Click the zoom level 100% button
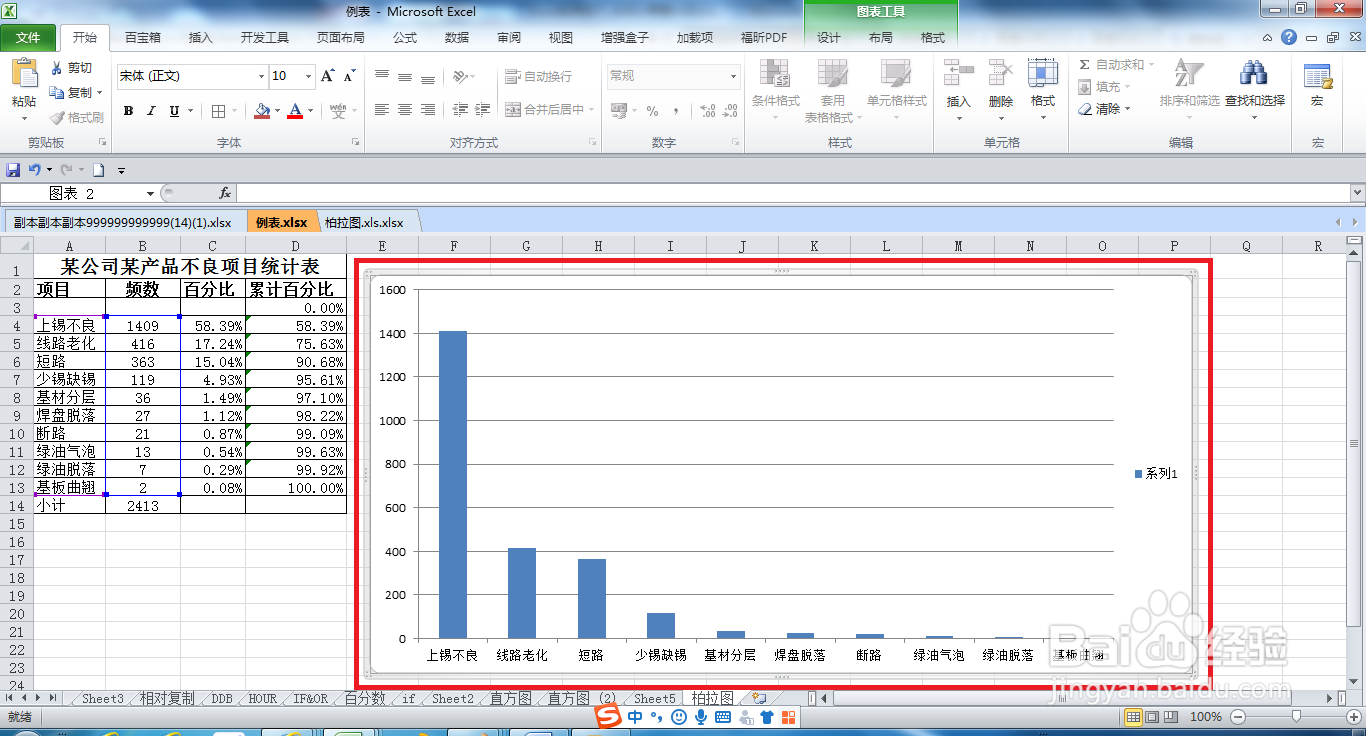Image resolution: width=1366 pixels, height=736 pixels. point(1206,717)
